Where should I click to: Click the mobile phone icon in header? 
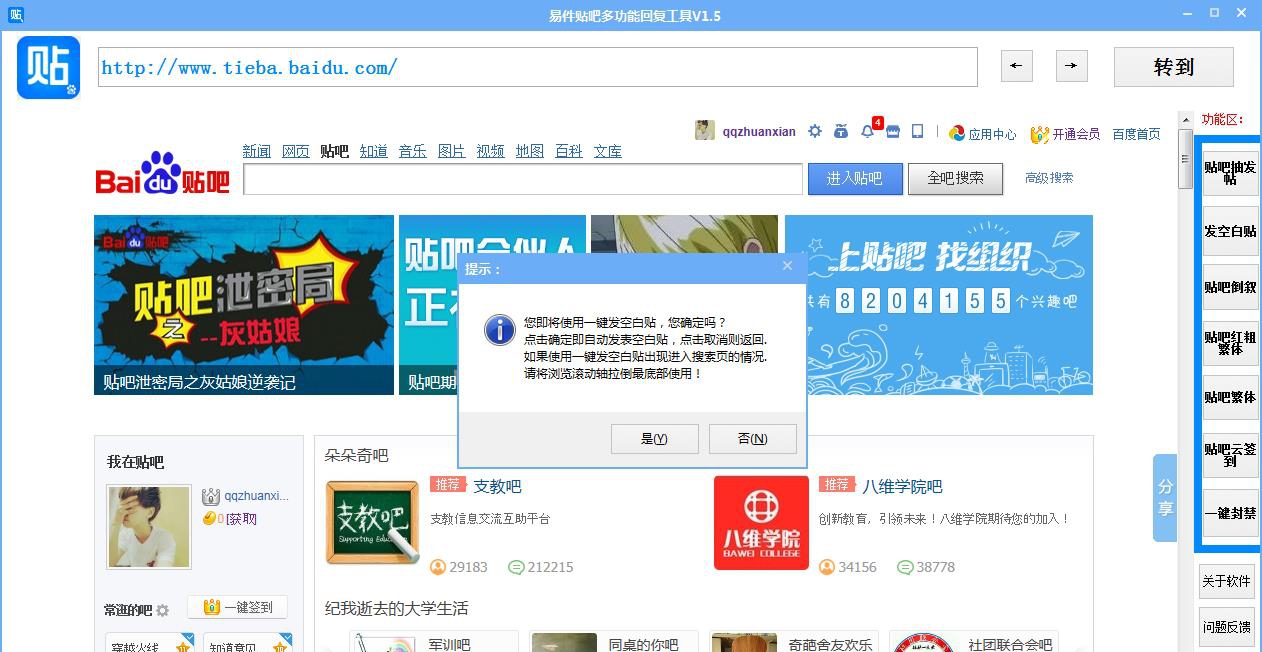click(917, 131)
